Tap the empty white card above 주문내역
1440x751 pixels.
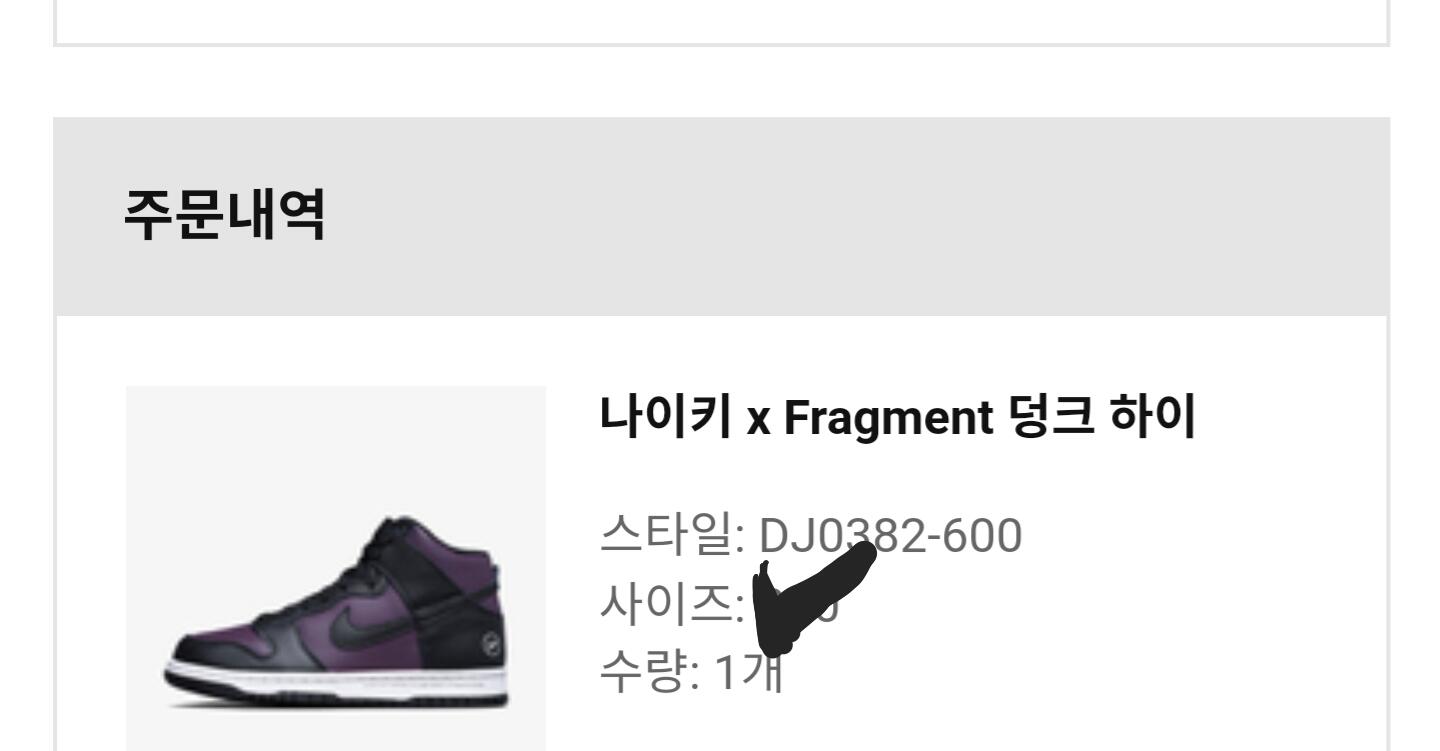721,20
